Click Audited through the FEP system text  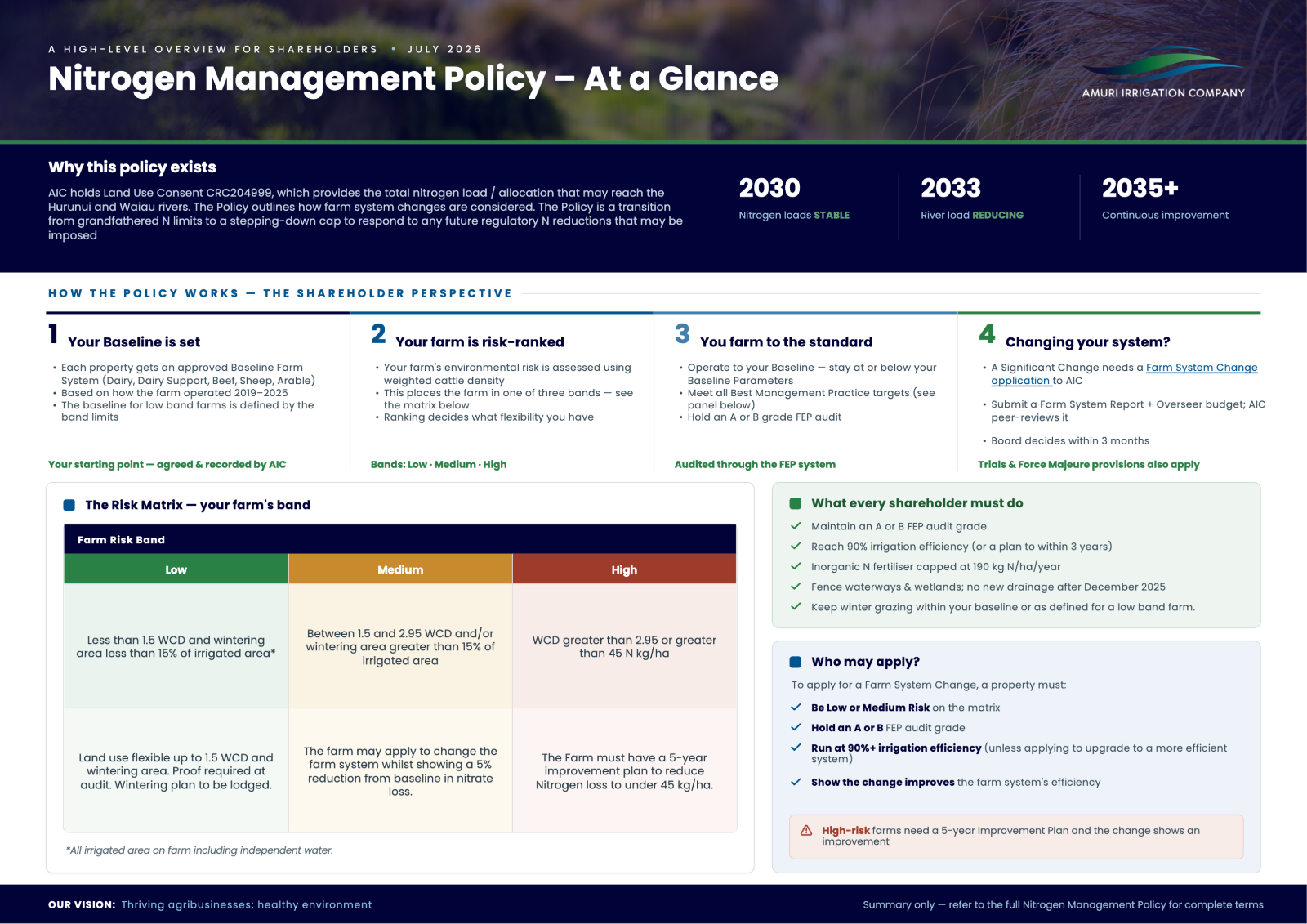click(755, 464)
